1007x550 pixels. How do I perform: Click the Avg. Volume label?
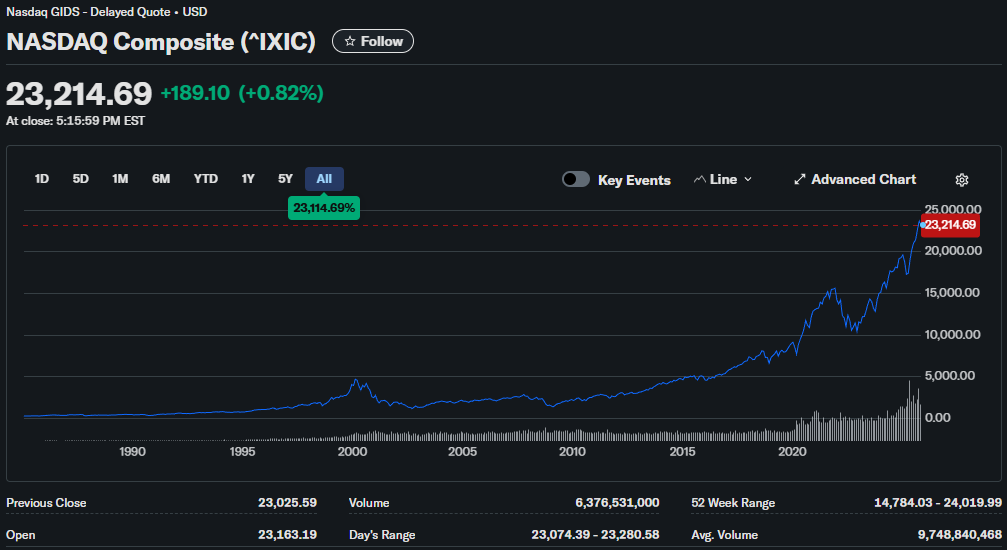[724, 535]
